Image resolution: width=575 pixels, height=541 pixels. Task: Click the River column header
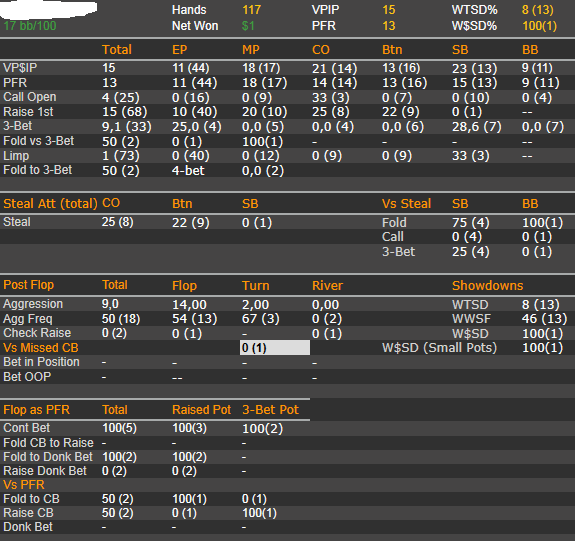tap(327, 286)
